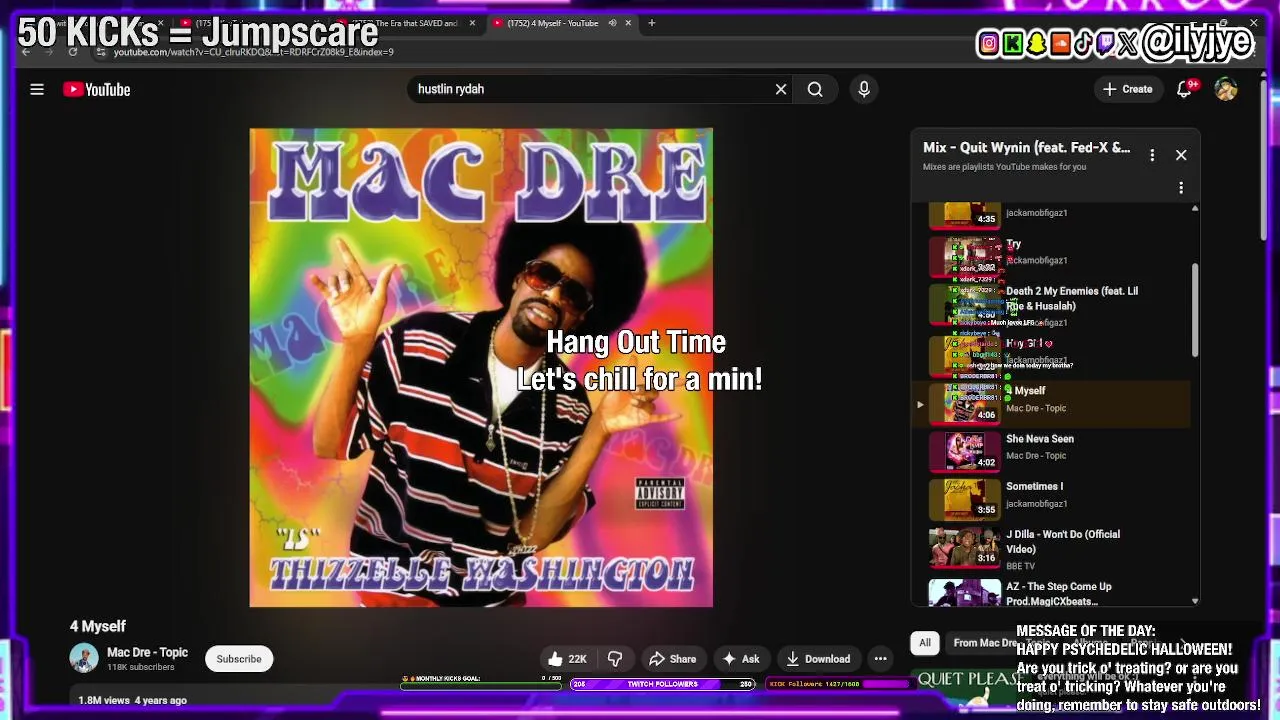This screenshot has height=720, width=1280.
Task: Click 'Mix - Quit Wynin' playlist title
Action: pos(1027,148)
